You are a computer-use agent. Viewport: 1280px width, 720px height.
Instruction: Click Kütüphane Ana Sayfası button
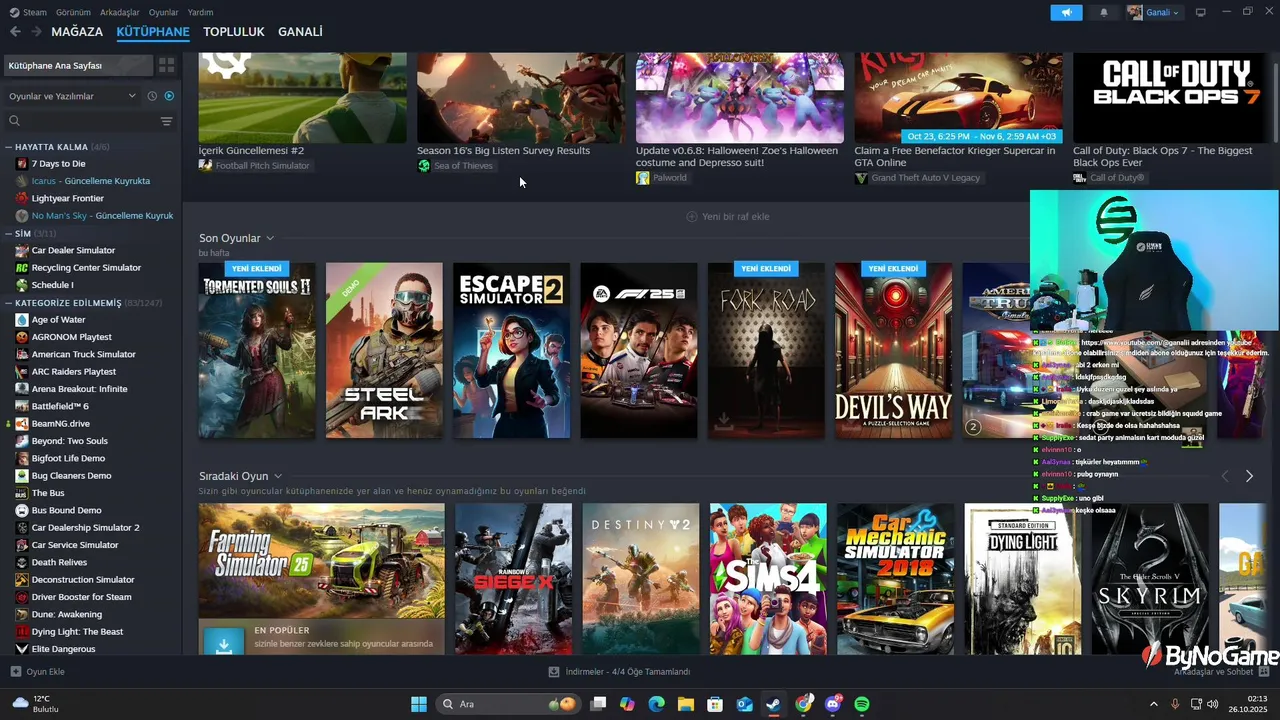(79, 65)
